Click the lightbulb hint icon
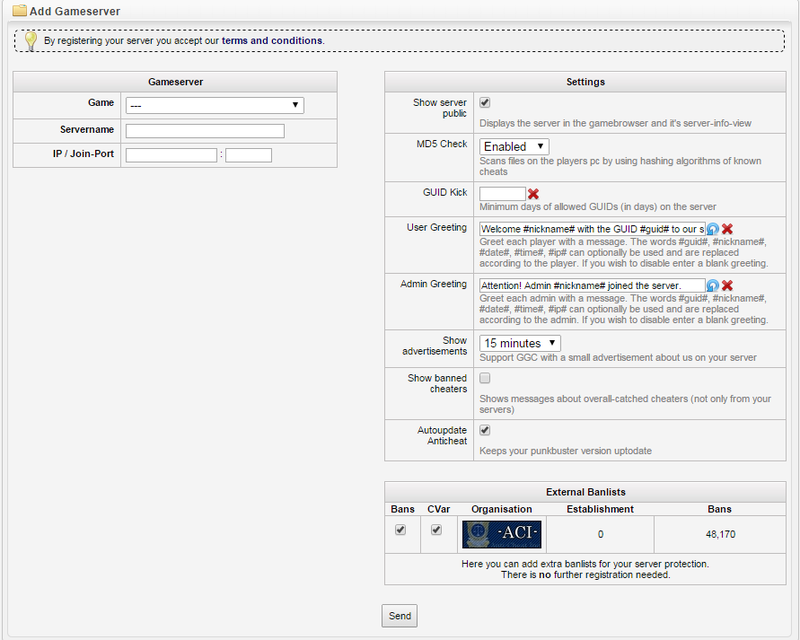The image size is (800, 640). click(31, 41)
